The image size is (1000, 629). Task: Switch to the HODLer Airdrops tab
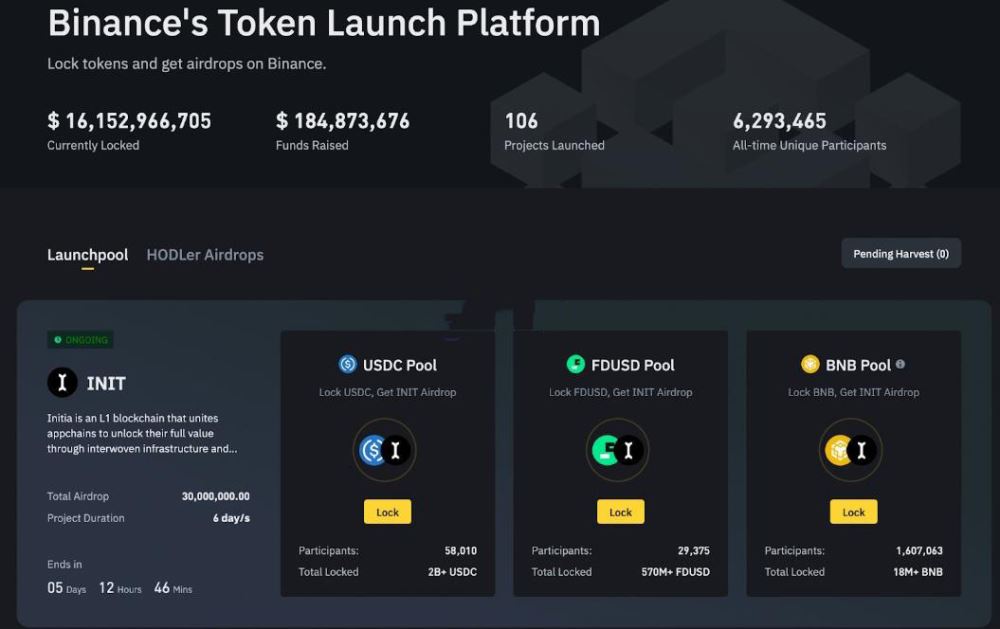204,255
